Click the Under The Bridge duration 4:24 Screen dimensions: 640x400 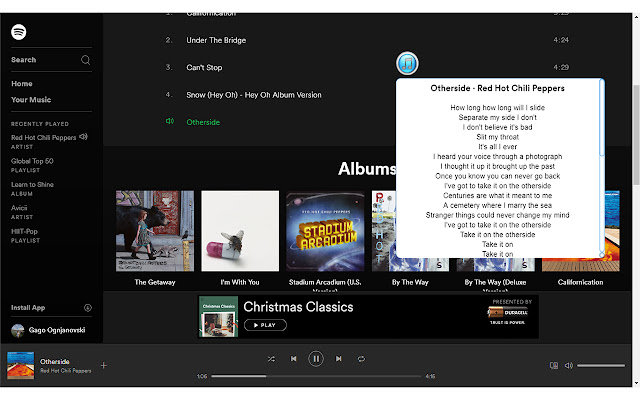click(x=561, y=40)
